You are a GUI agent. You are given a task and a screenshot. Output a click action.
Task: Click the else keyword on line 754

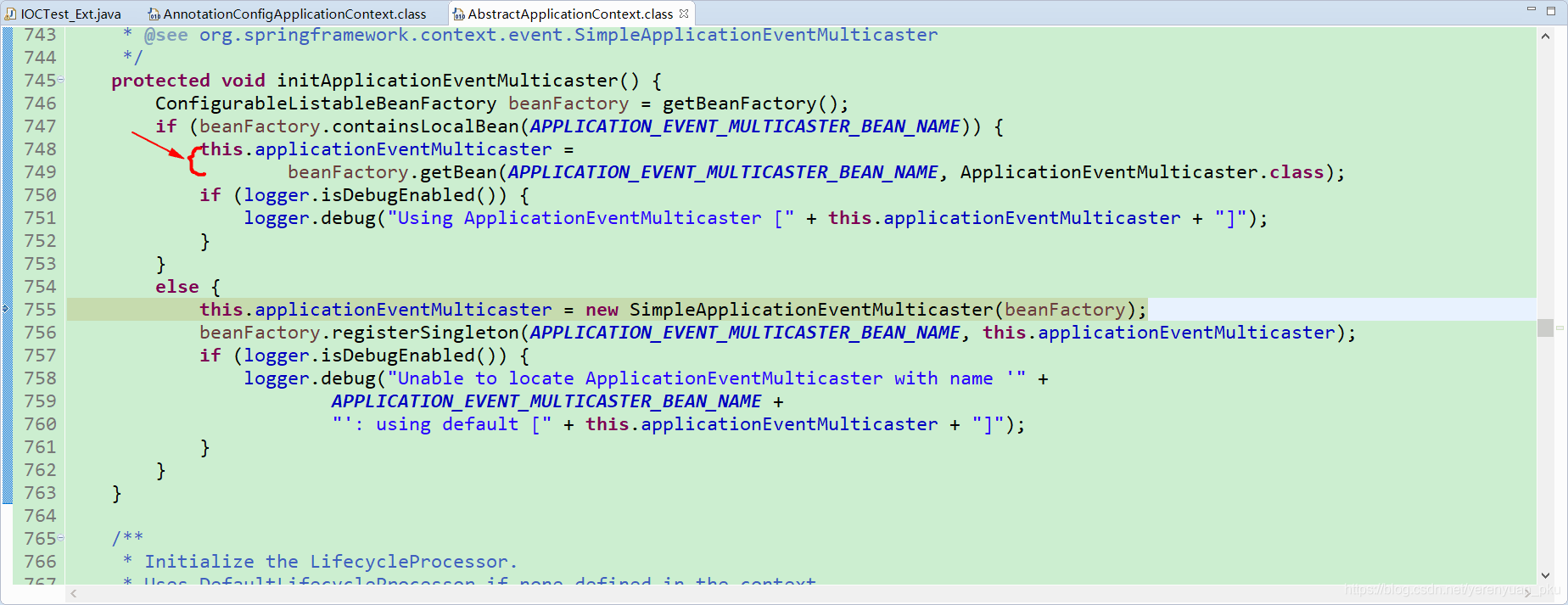click(x=177, y=287)
